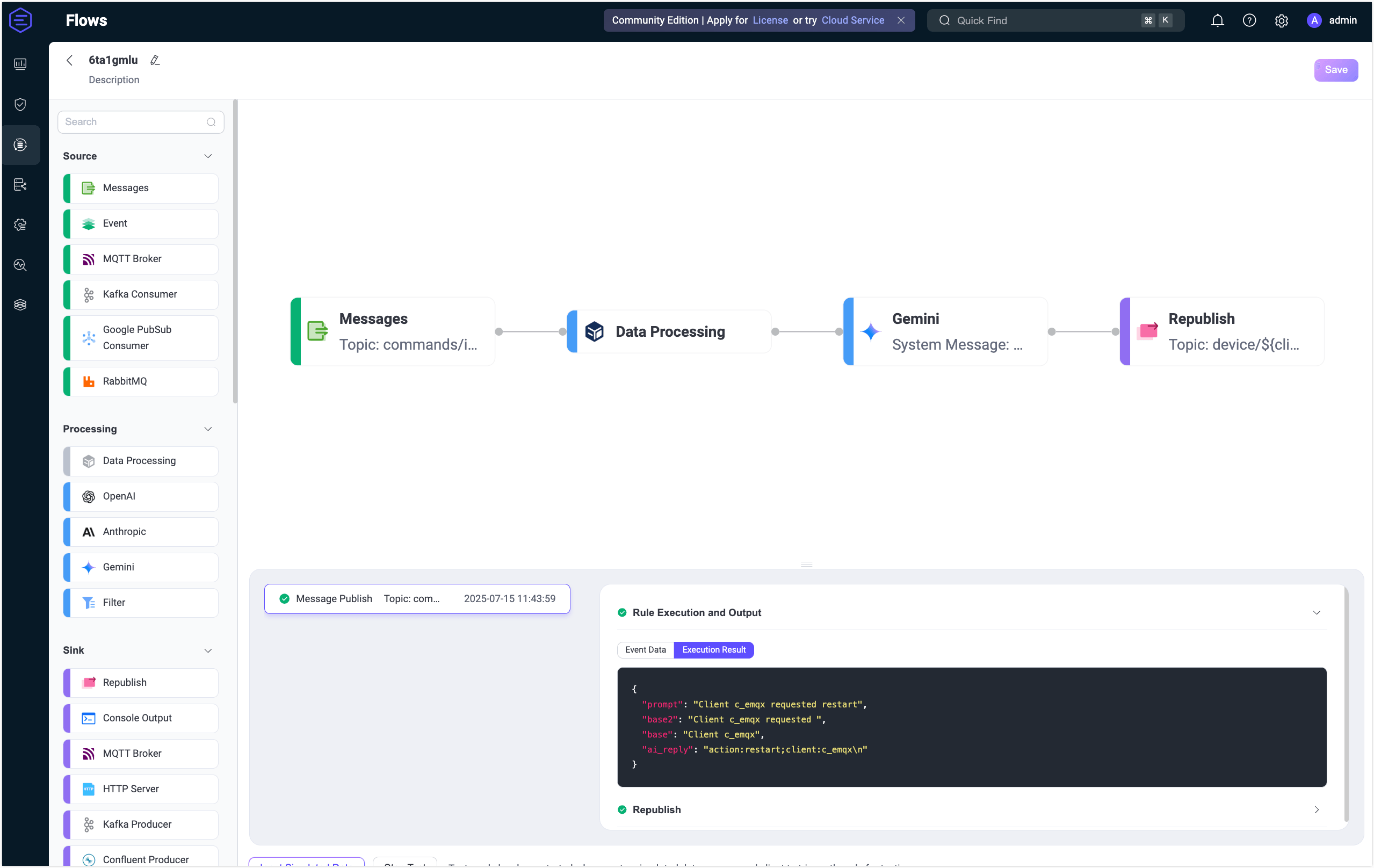
Task: Add a Kafka Consumer source node
Action: (x=140, y=294)
